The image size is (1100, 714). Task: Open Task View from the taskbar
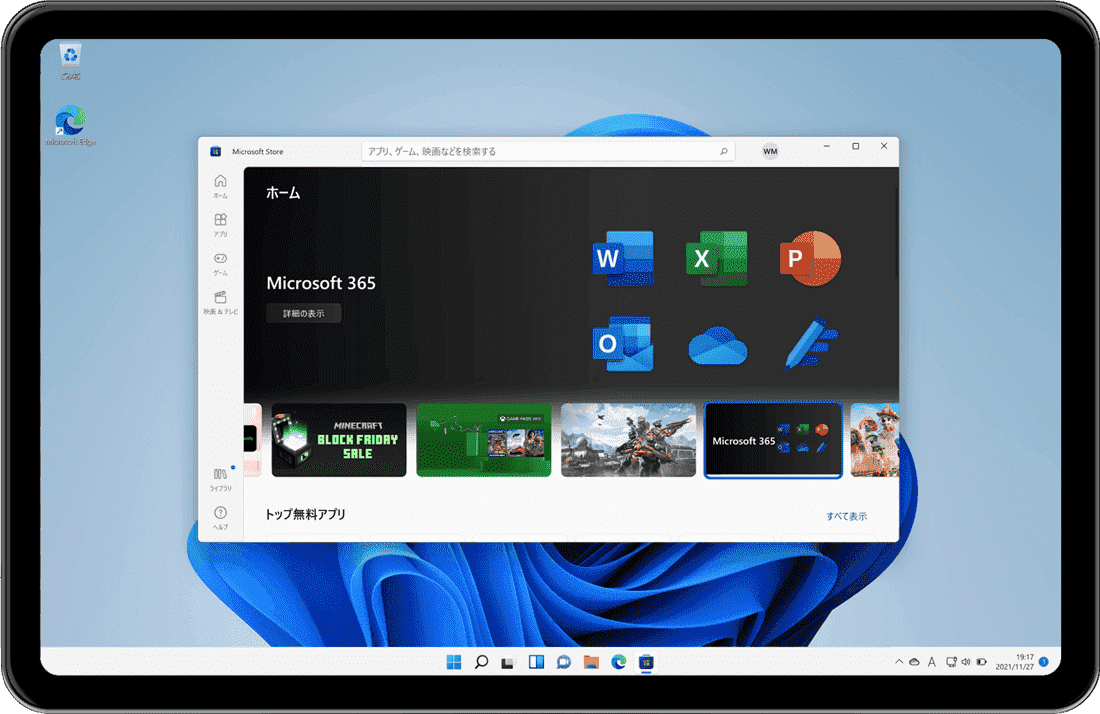point(509,662)
